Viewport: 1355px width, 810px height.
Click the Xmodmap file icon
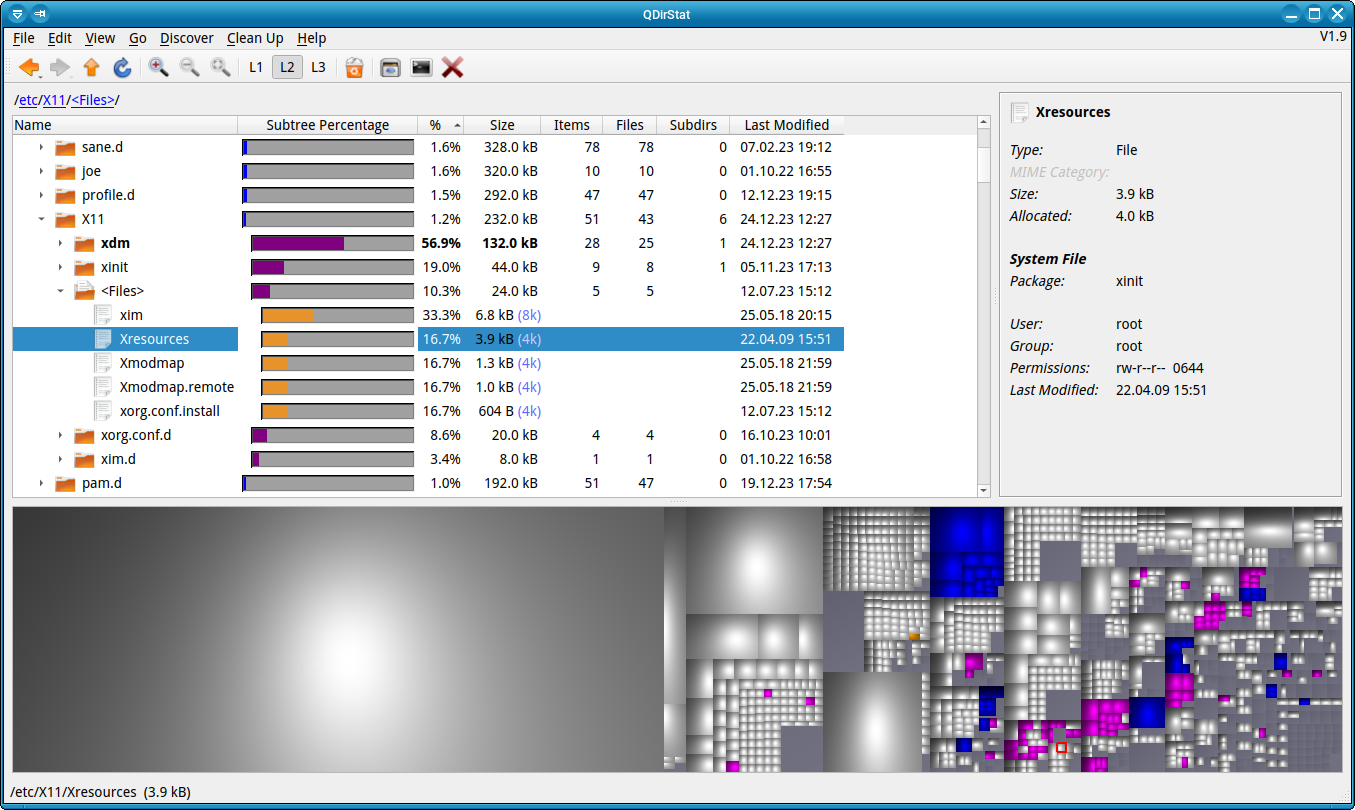click(103, 363)
